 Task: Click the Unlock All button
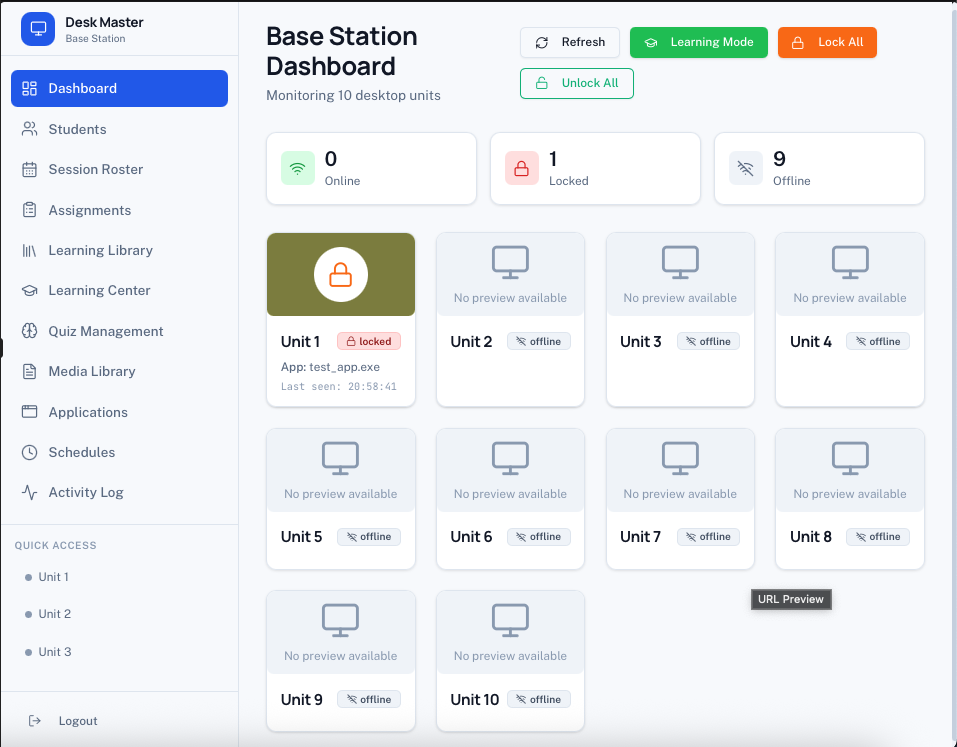[577, 83]
